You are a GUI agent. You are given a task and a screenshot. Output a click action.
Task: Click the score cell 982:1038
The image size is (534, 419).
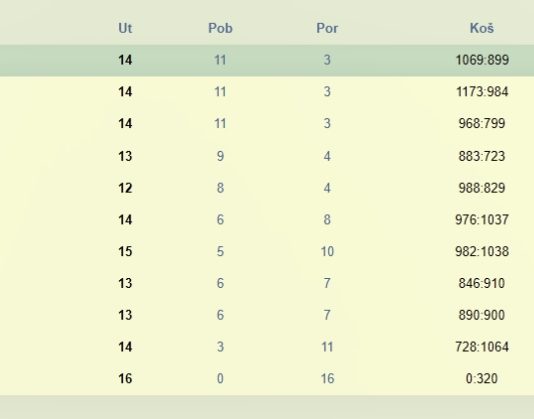click(482, 251)
